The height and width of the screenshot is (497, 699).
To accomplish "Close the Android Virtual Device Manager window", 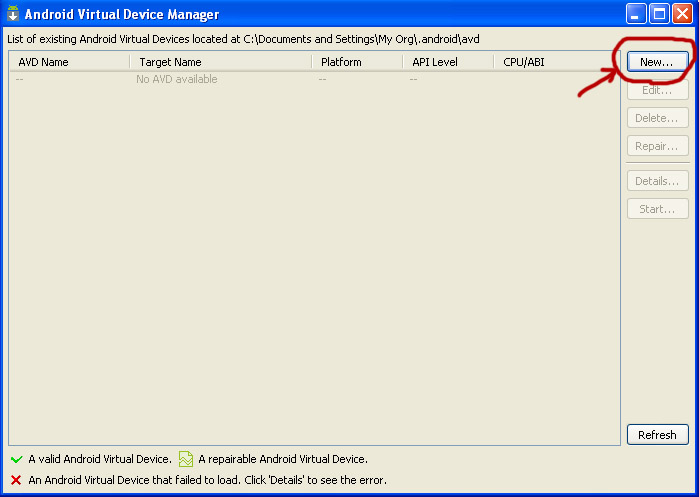I will pyautogui.click(x=682, y=14).
